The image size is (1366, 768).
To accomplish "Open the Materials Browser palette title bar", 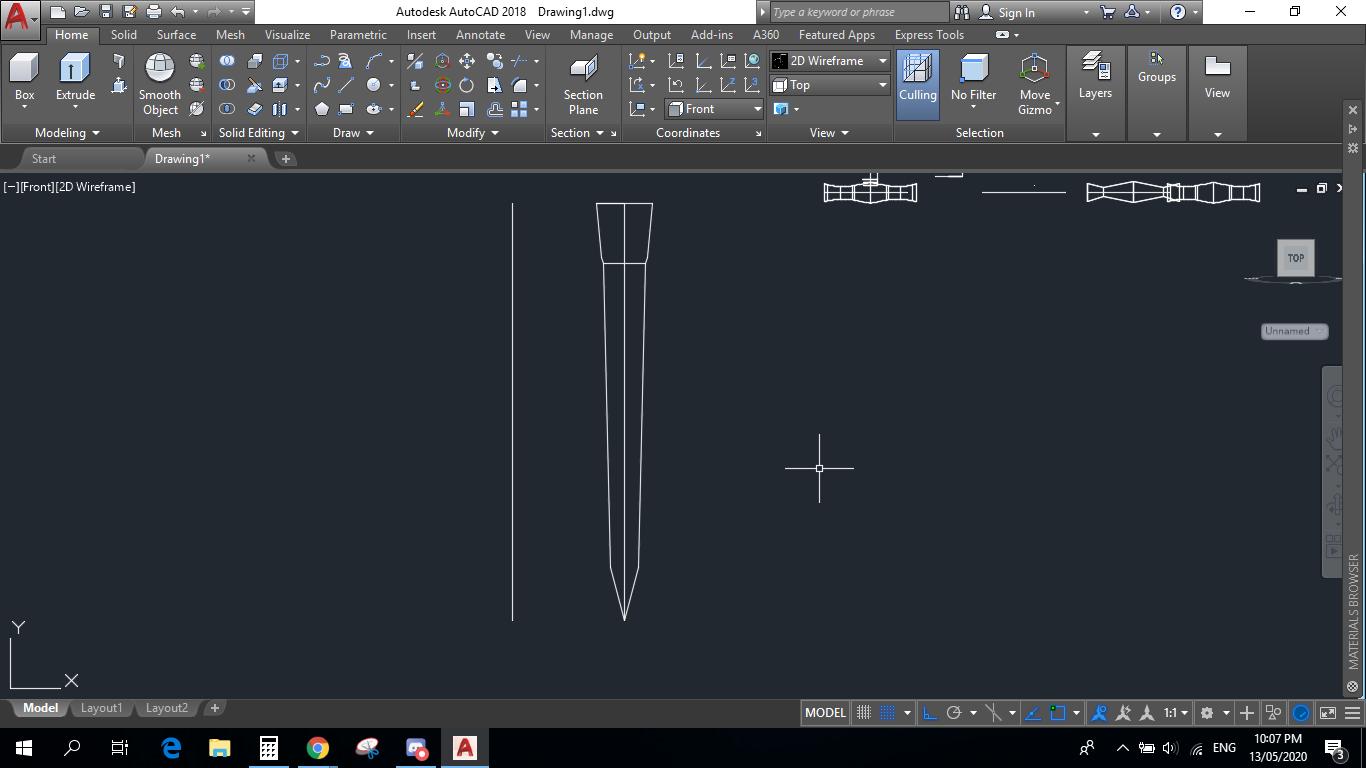I will (x=1353, y=611).
